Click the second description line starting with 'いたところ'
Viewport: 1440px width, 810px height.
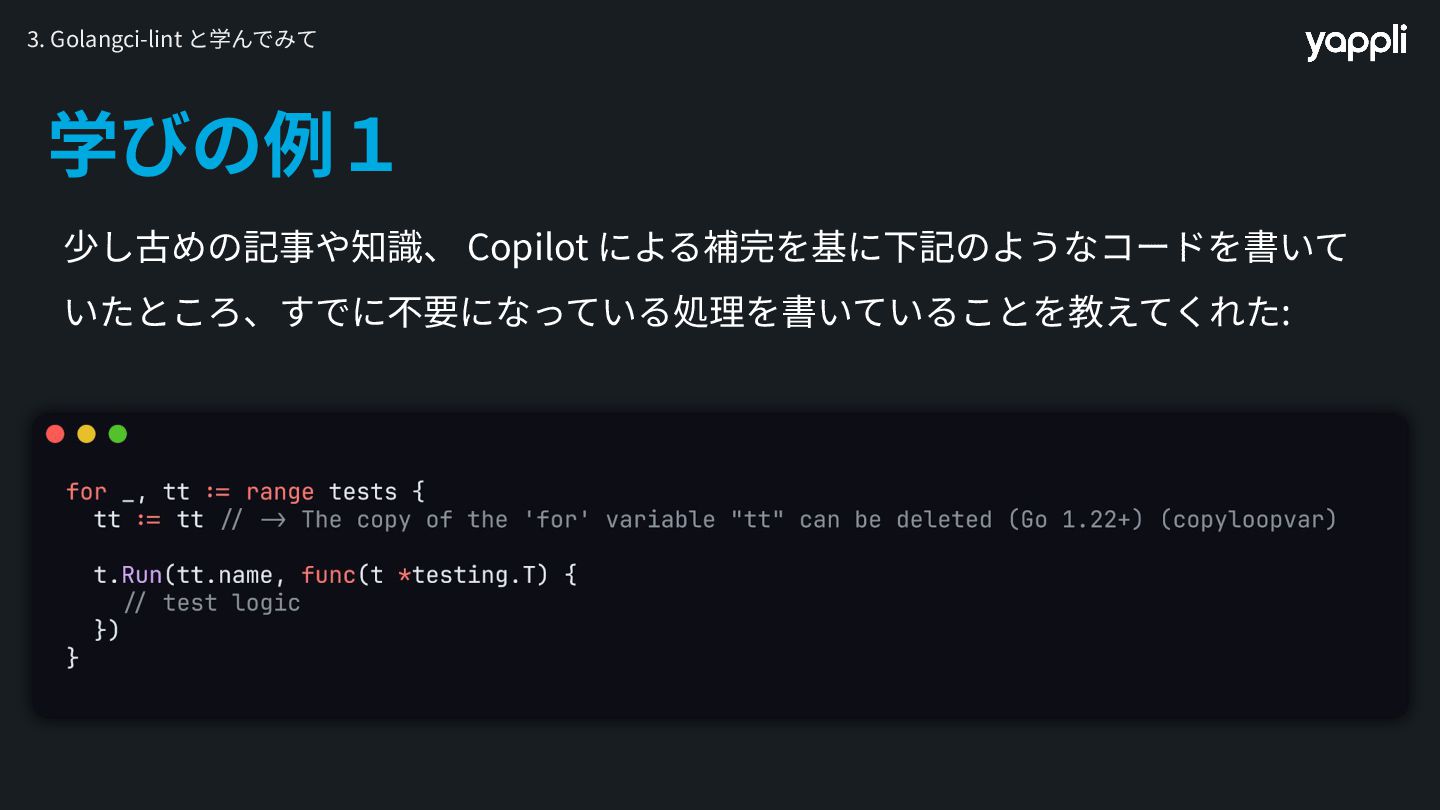point(678,312)
